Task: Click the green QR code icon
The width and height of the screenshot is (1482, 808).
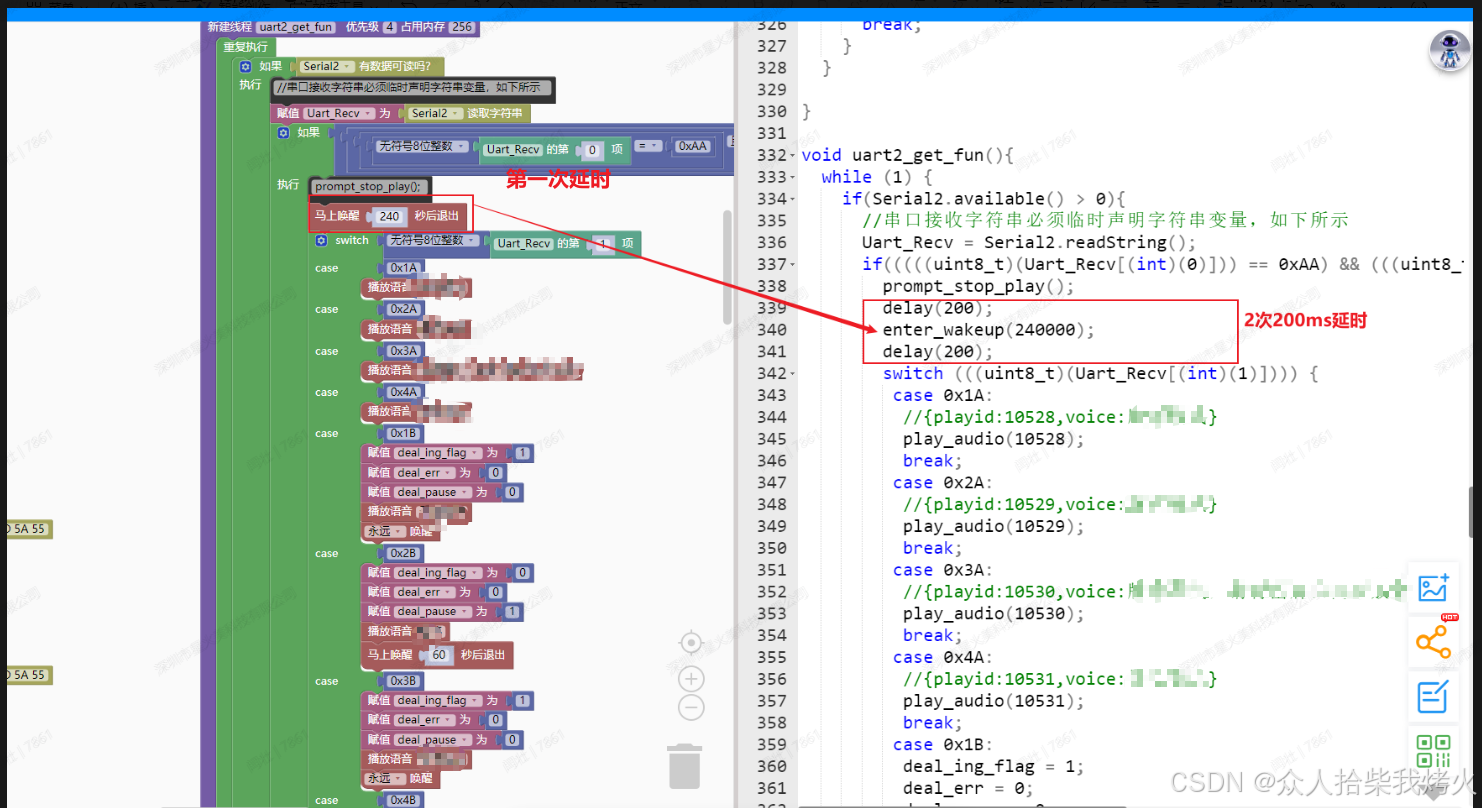Action: point(1434,750)
